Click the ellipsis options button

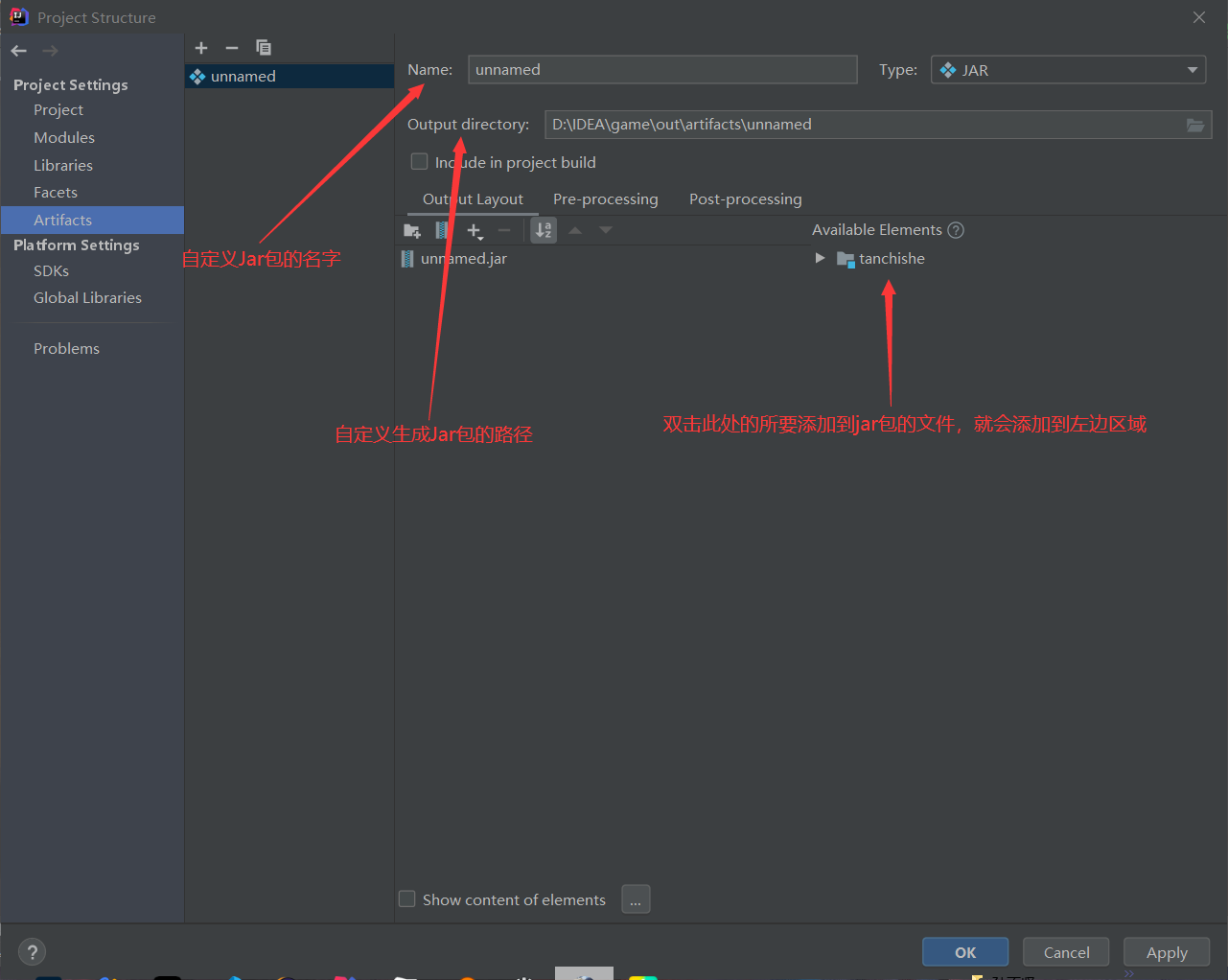(x=636, y=899)
